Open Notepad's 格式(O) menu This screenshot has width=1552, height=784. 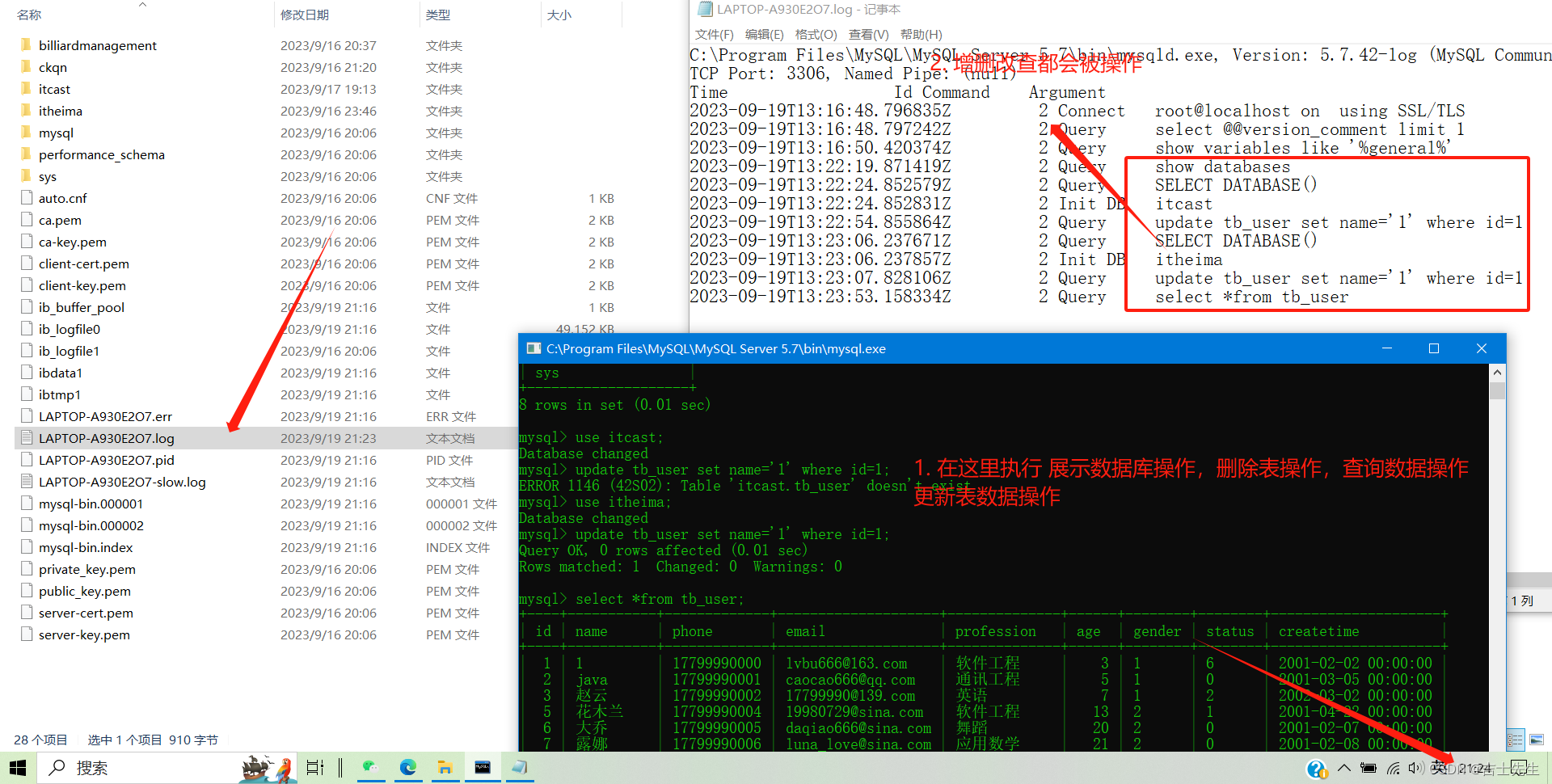coord(816,34)
